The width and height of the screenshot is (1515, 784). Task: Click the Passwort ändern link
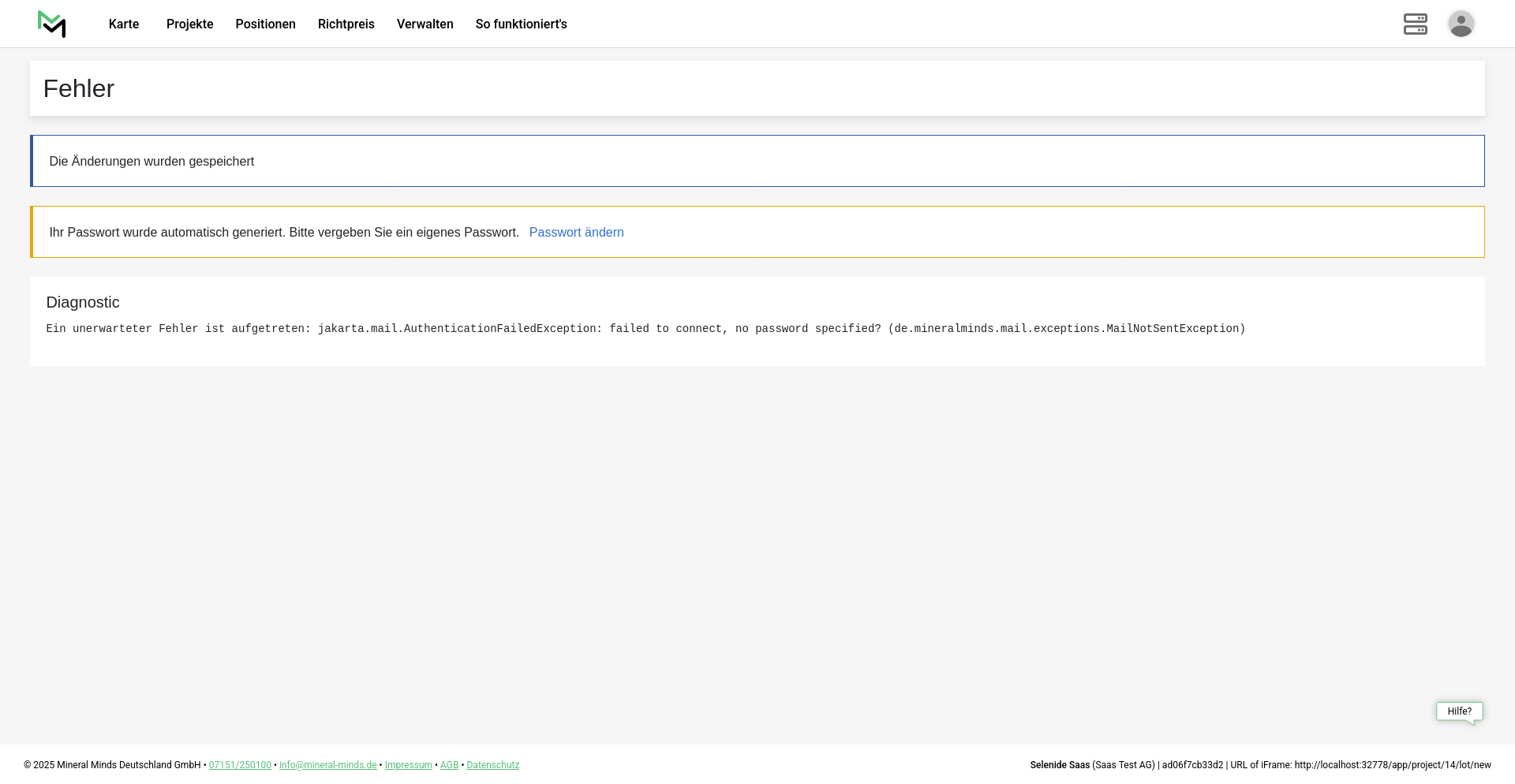pos(576,232)
